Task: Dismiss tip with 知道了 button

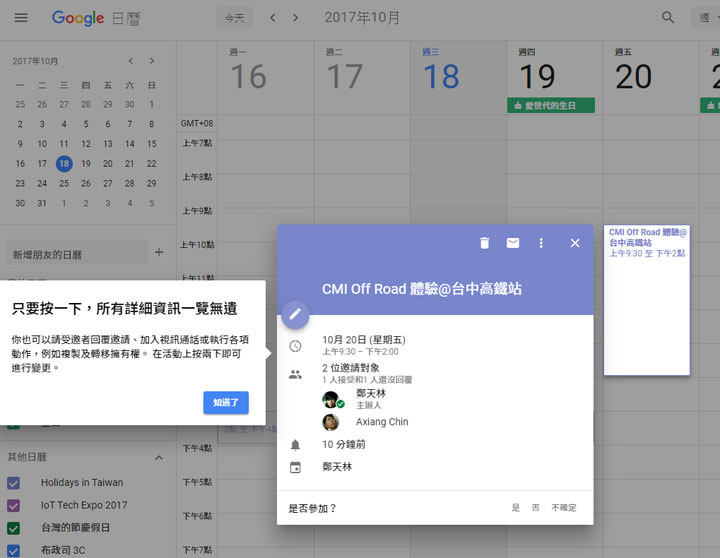Action: coord(226,402)
